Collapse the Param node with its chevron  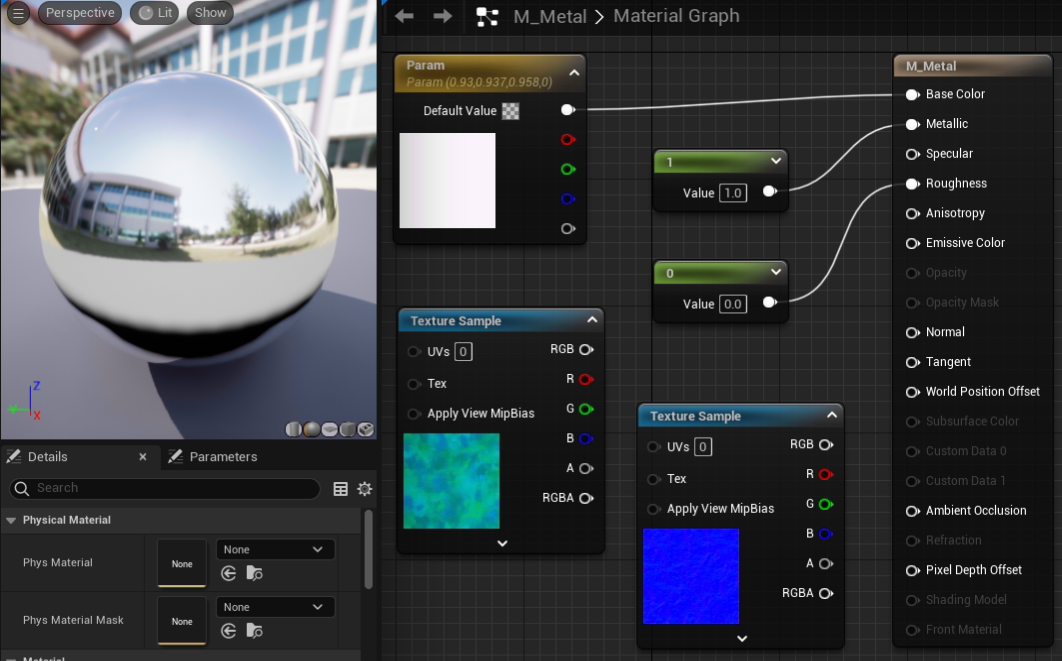pos(572,72)
